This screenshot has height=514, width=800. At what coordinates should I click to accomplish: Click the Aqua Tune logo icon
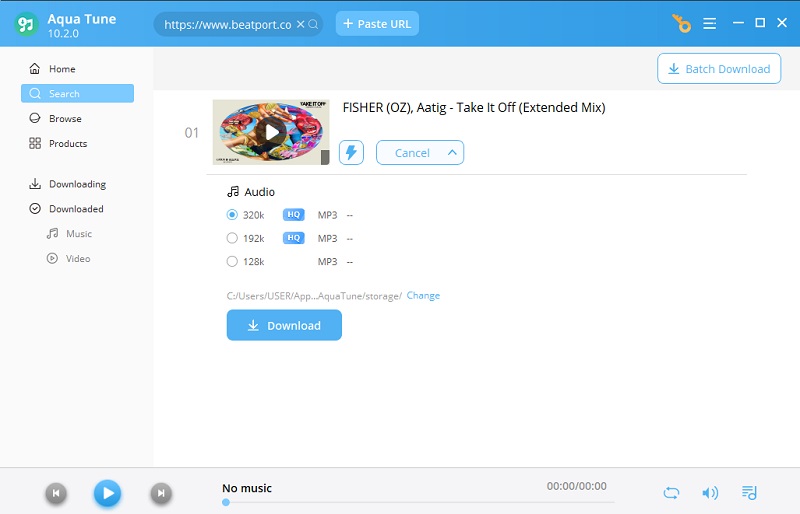26,24
